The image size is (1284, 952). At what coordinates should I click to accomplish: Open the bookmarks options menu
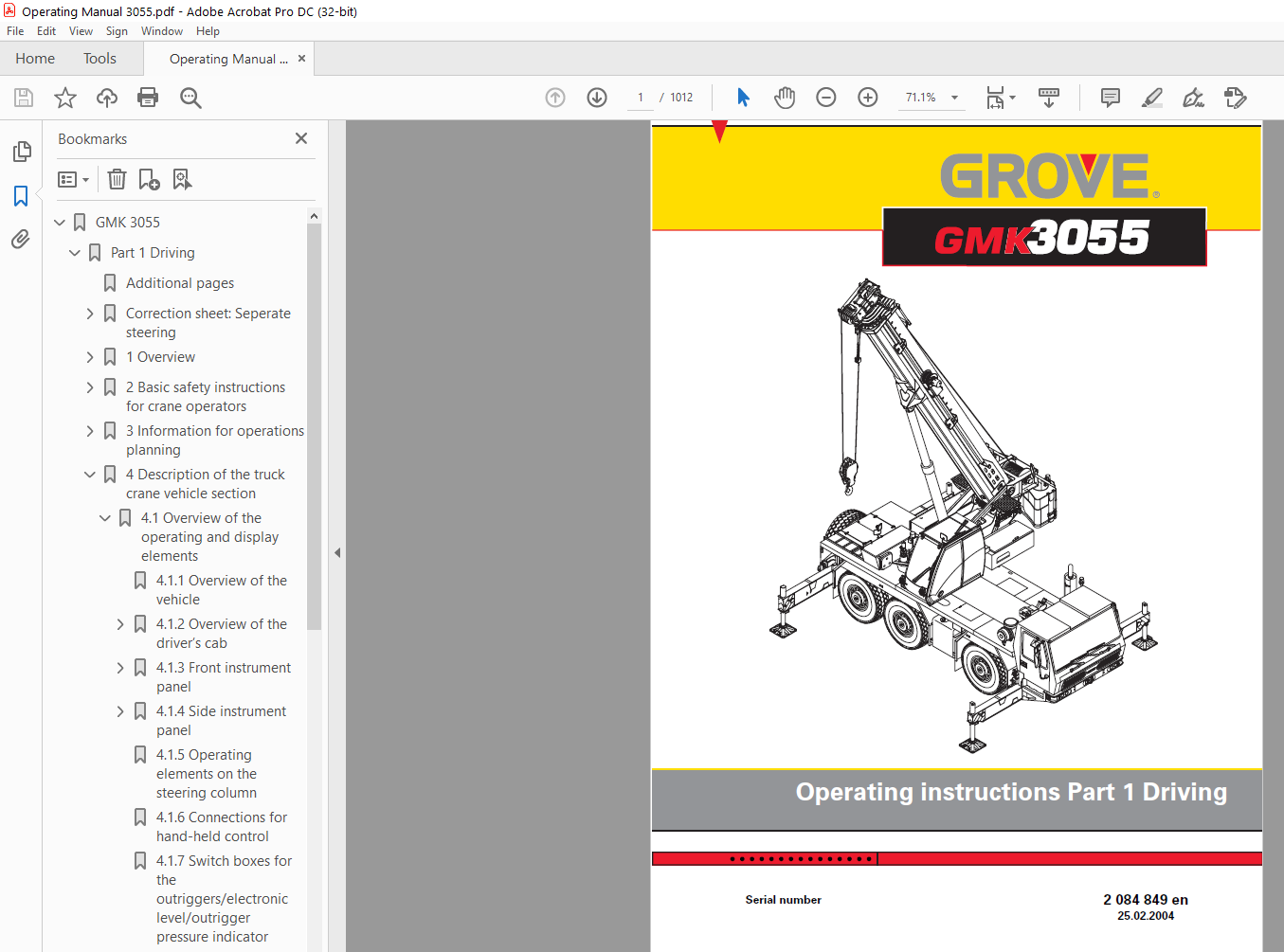73,179
